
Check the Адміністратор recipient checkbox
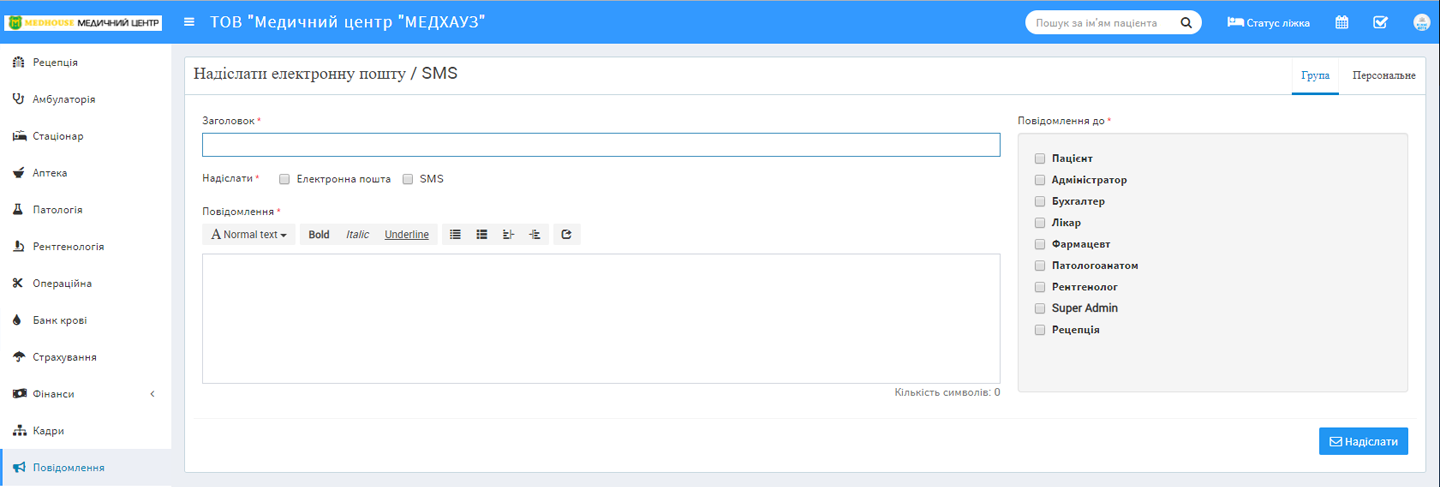[1040, 180]
